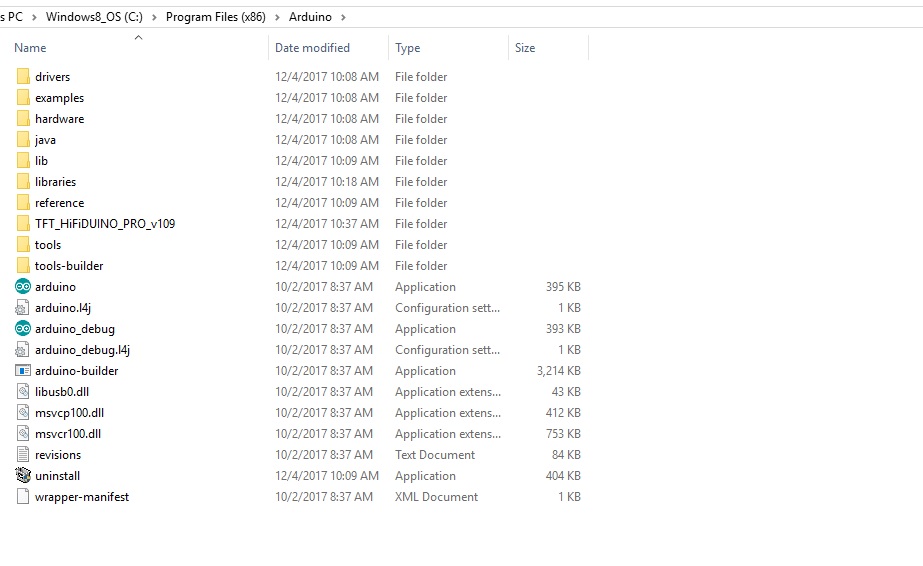Click the arduino application icon
The width and height of the screenshot is (923, 566).
pos(23,287)
